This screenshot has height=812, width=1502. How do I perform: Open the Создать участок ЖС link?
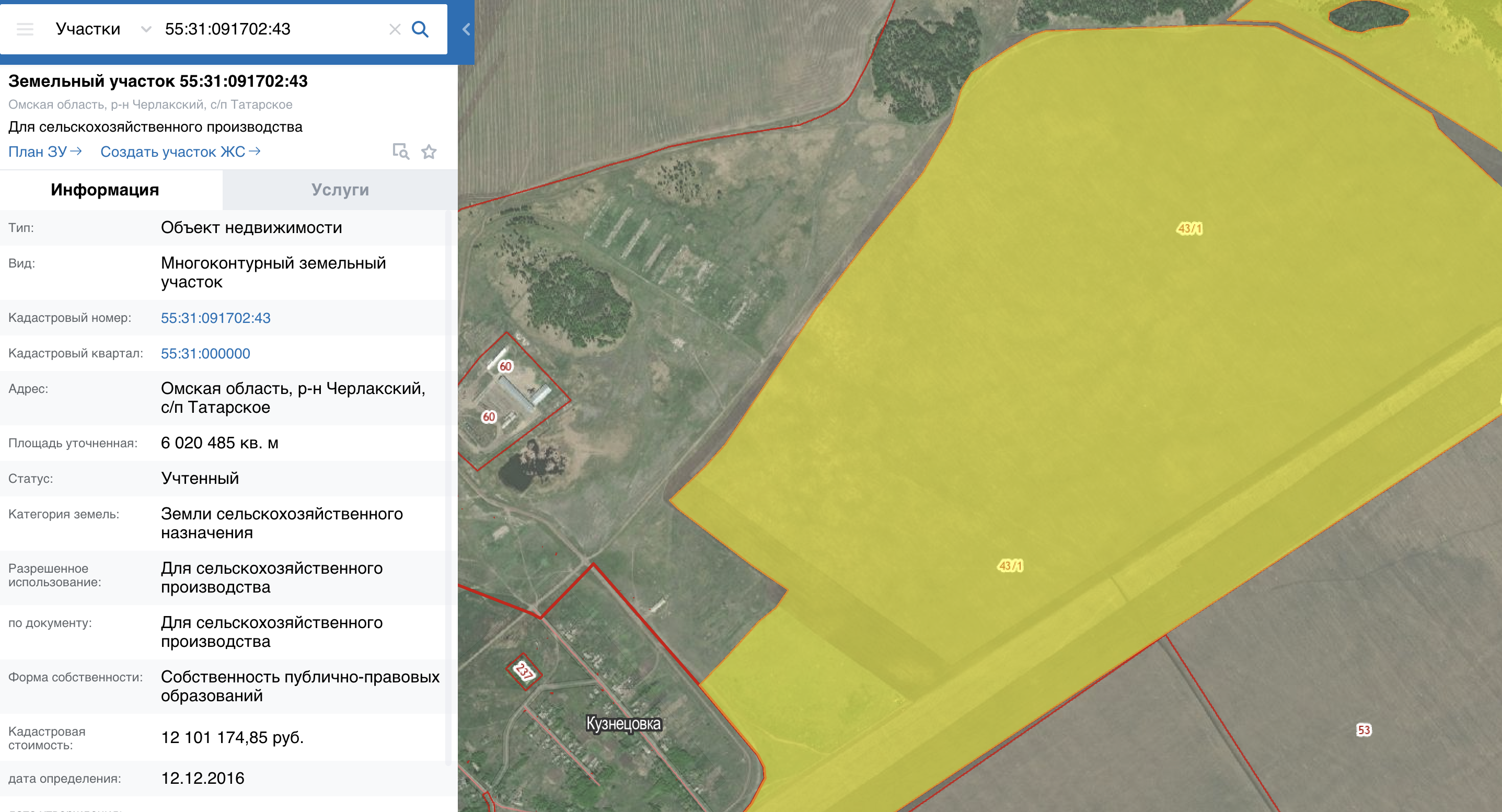point(180,152)
